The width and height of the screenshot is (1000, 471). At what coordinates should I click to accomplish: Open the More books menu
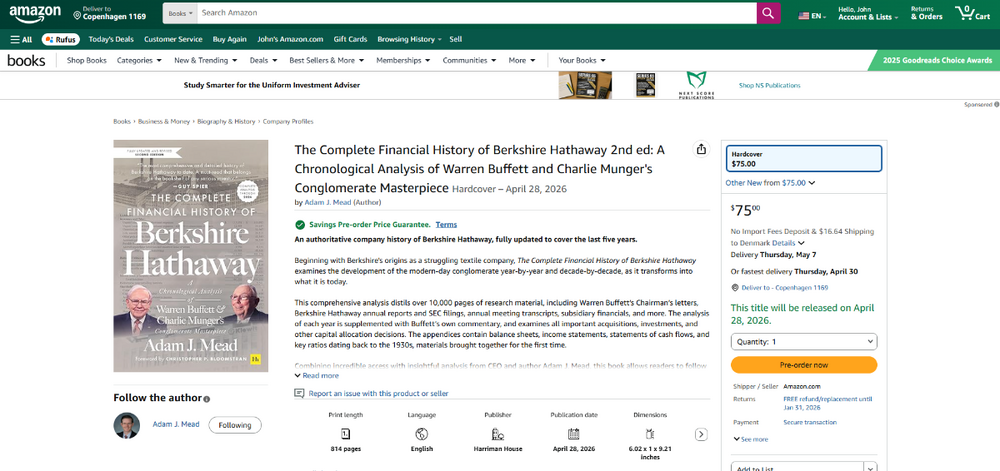pyautogui.click(x=522, y=61)
